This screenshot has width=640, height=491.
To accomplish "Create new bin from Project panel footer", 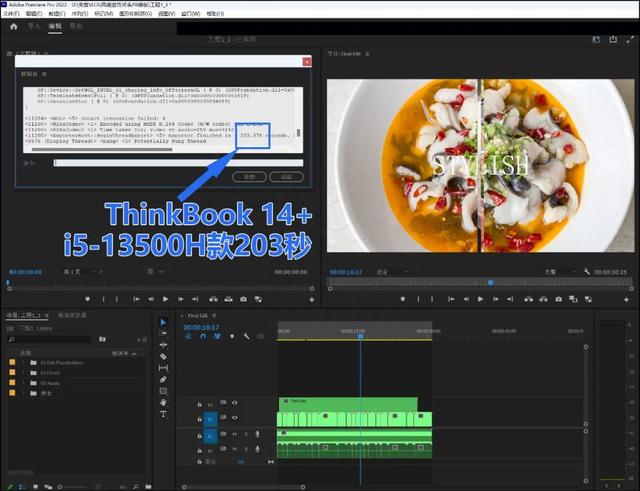I will point(148,487).
